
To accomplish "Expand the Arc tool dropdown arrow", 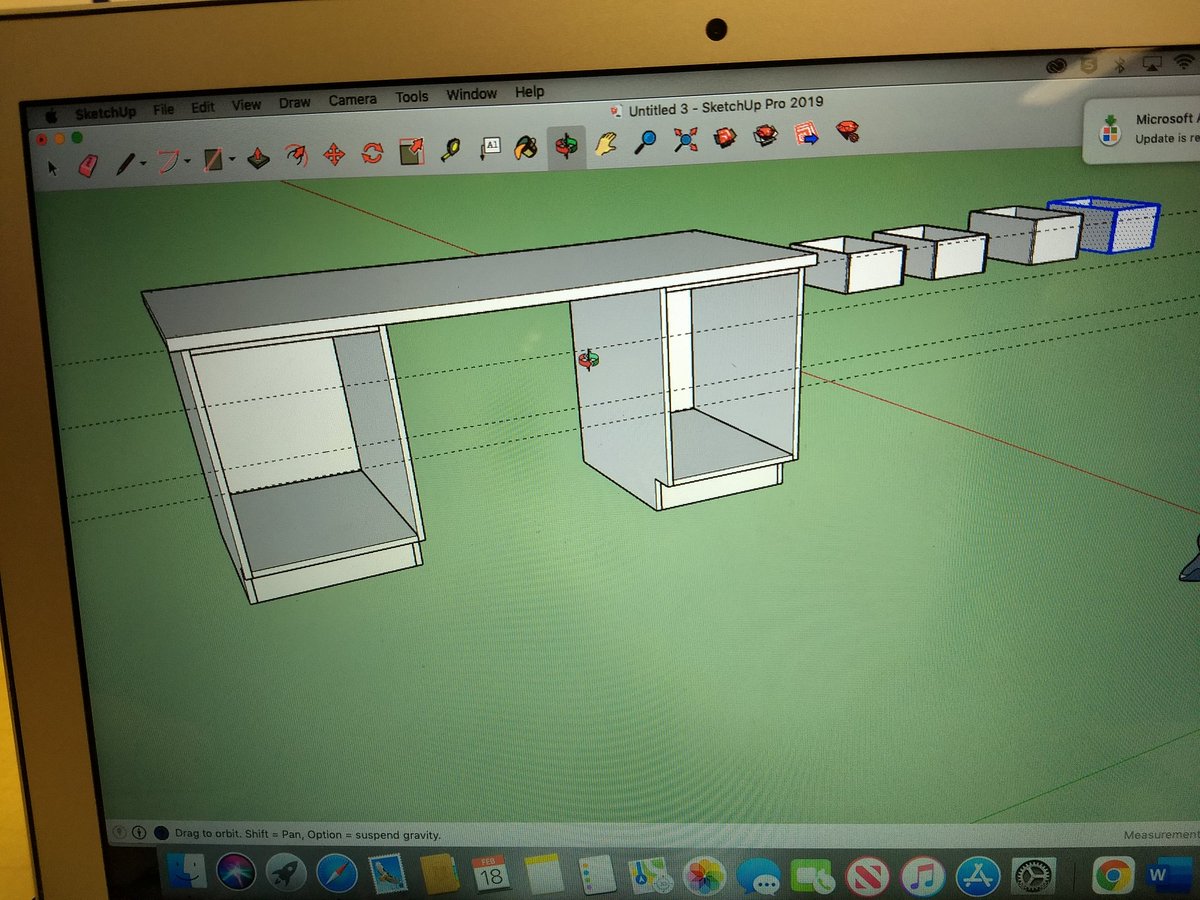I will (187, 162).
